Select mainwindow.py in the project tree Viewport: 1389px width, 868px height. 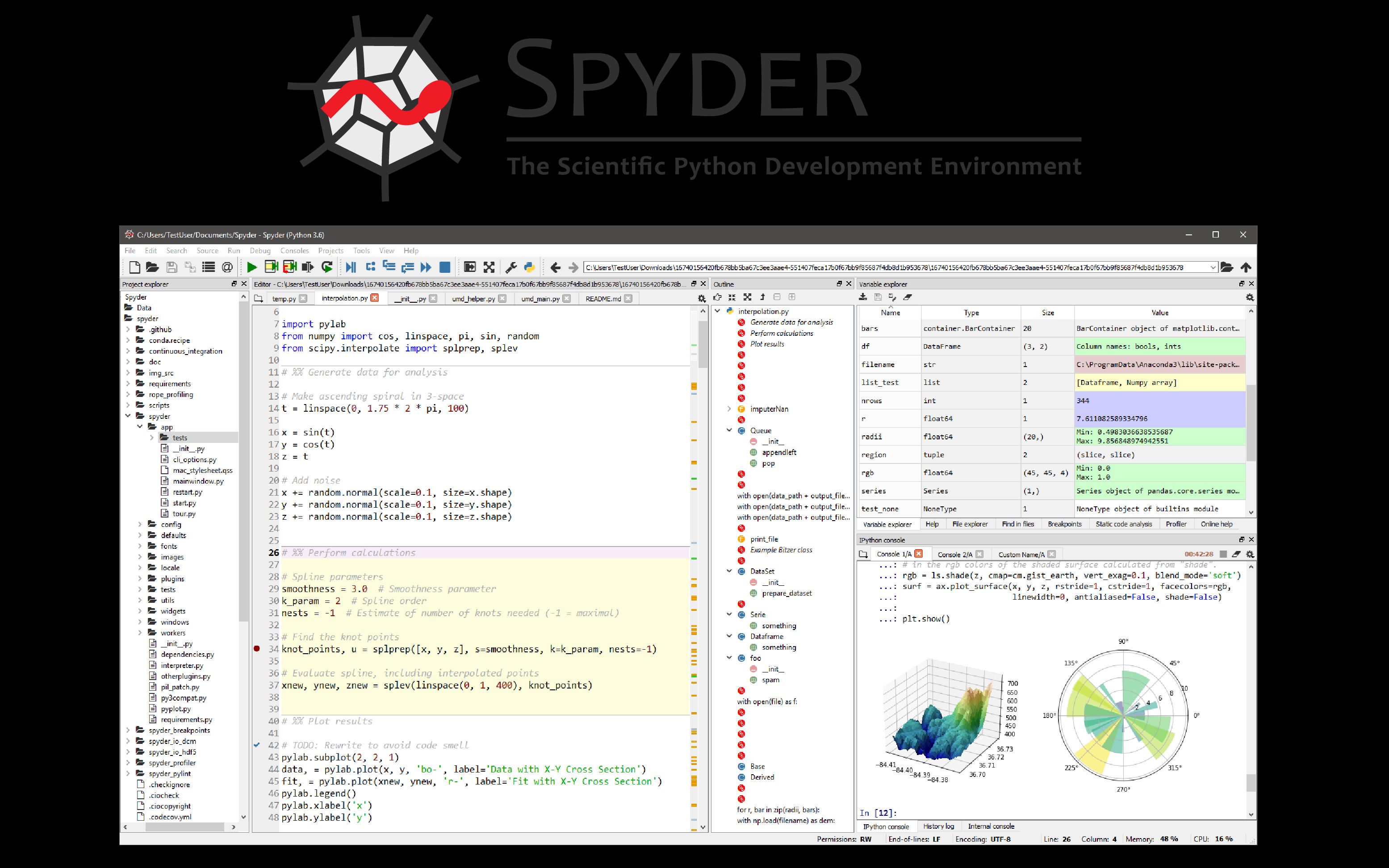(x=198, y=481)
